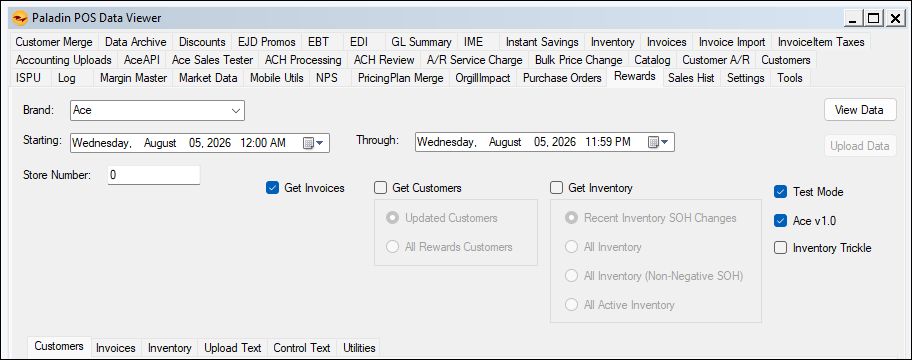Open the Data Archive tab
Image resolution: width=912 pixels, height=360 pixels.
tap(136, 42)
